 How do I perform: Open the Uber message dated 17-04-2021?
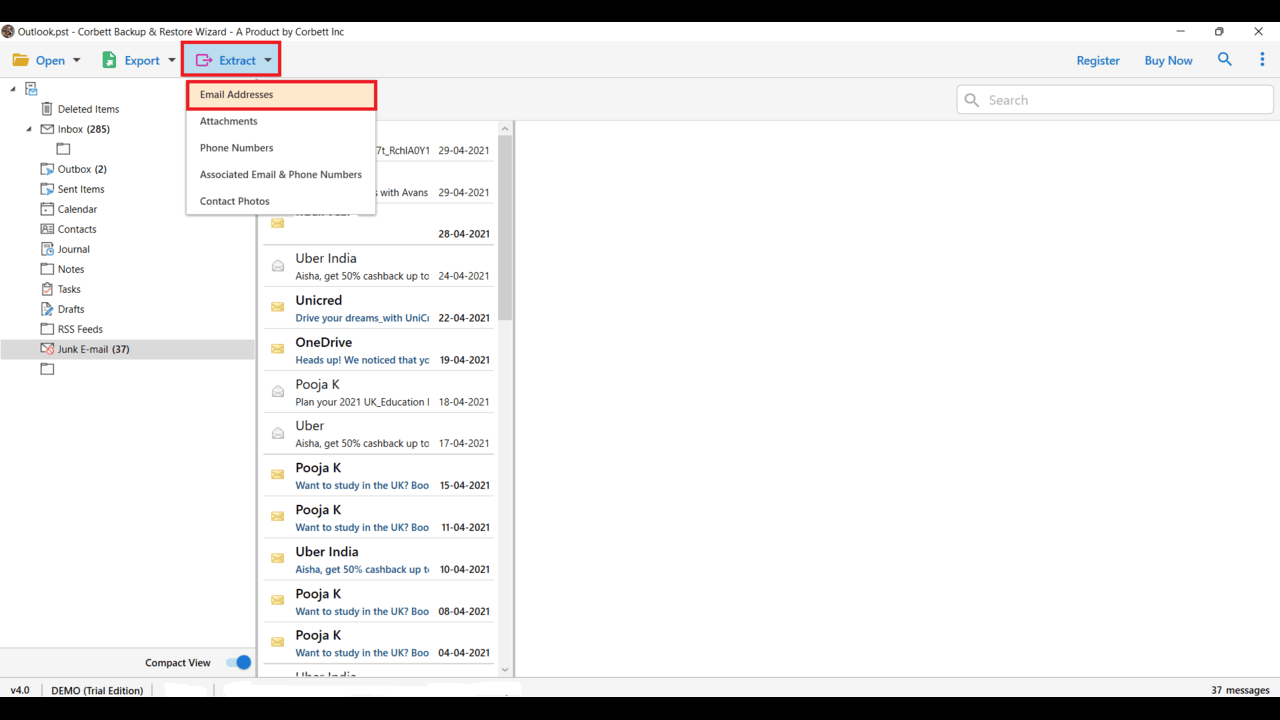[x=379, y=434]
